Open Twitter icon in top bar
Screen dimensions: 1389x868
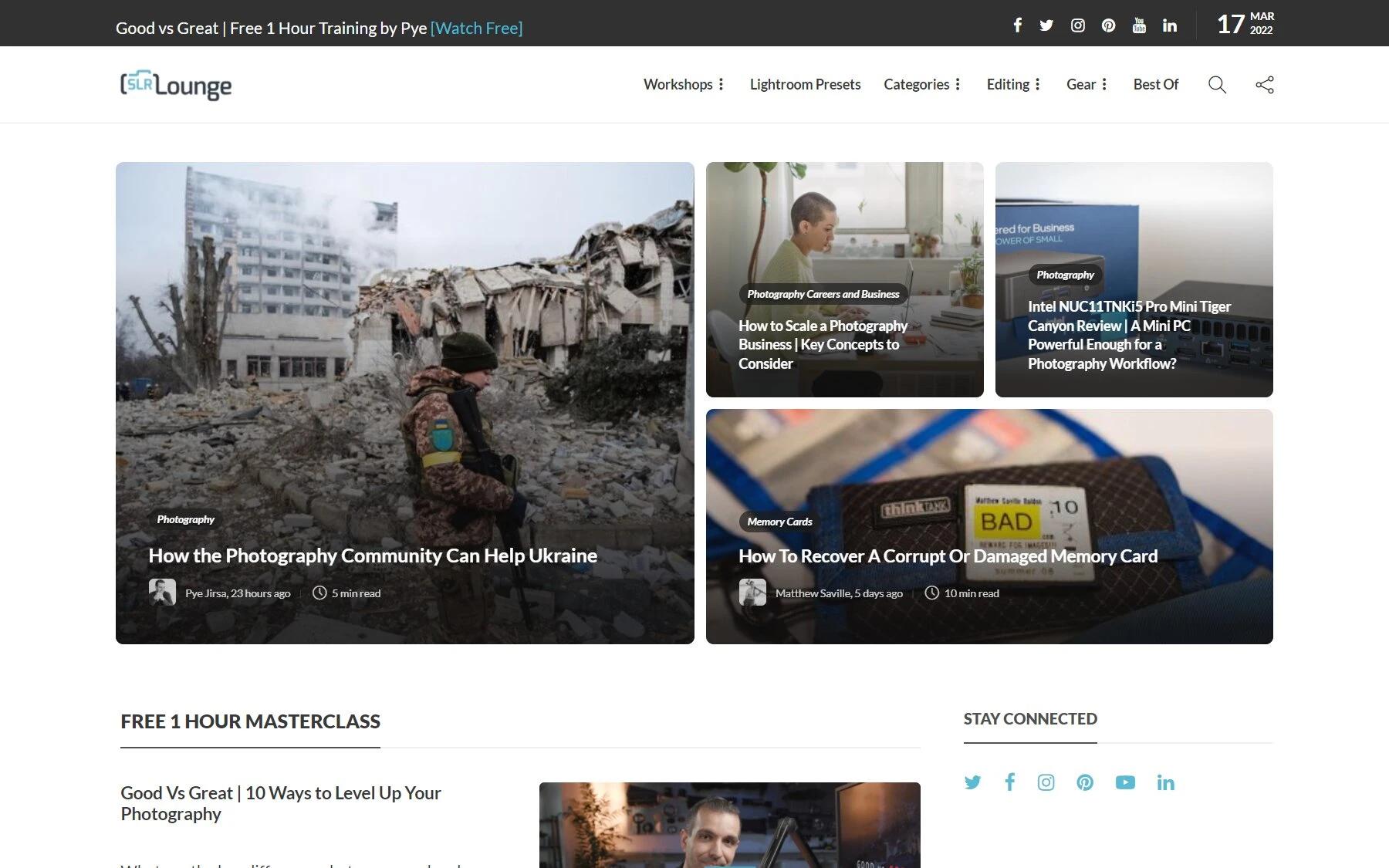click(1046, 25)
